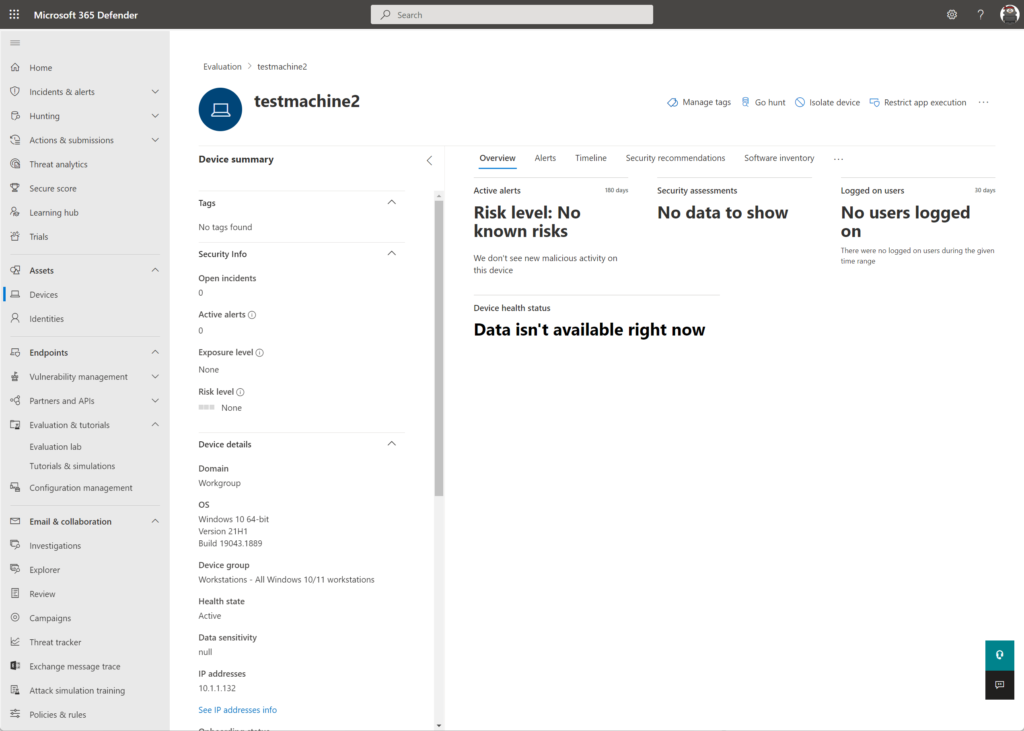Collapse Evaluation & tutorials chevron
This screenshot has width=1024, height=731.
point(155,425)
